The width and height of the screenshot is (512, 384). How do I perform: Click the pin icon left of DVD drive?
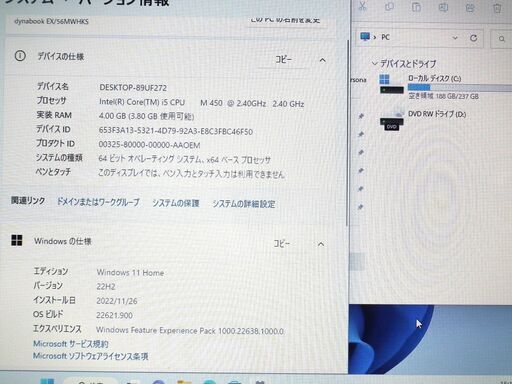pyautogui.click(x=361, y=116)
